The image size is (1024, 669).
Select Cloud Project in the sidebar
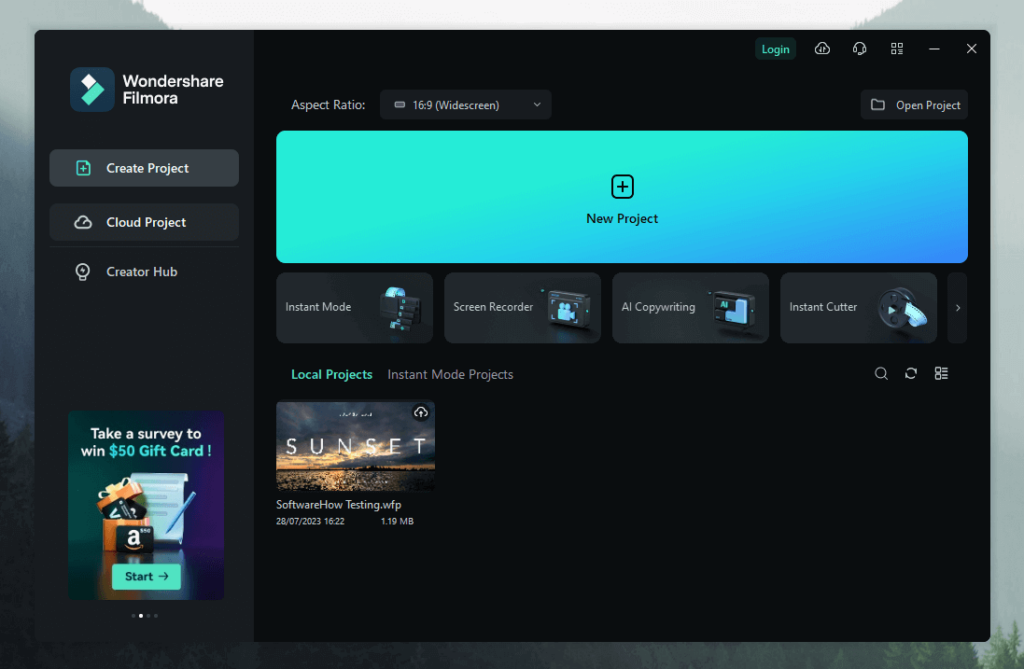pos(144,222)
